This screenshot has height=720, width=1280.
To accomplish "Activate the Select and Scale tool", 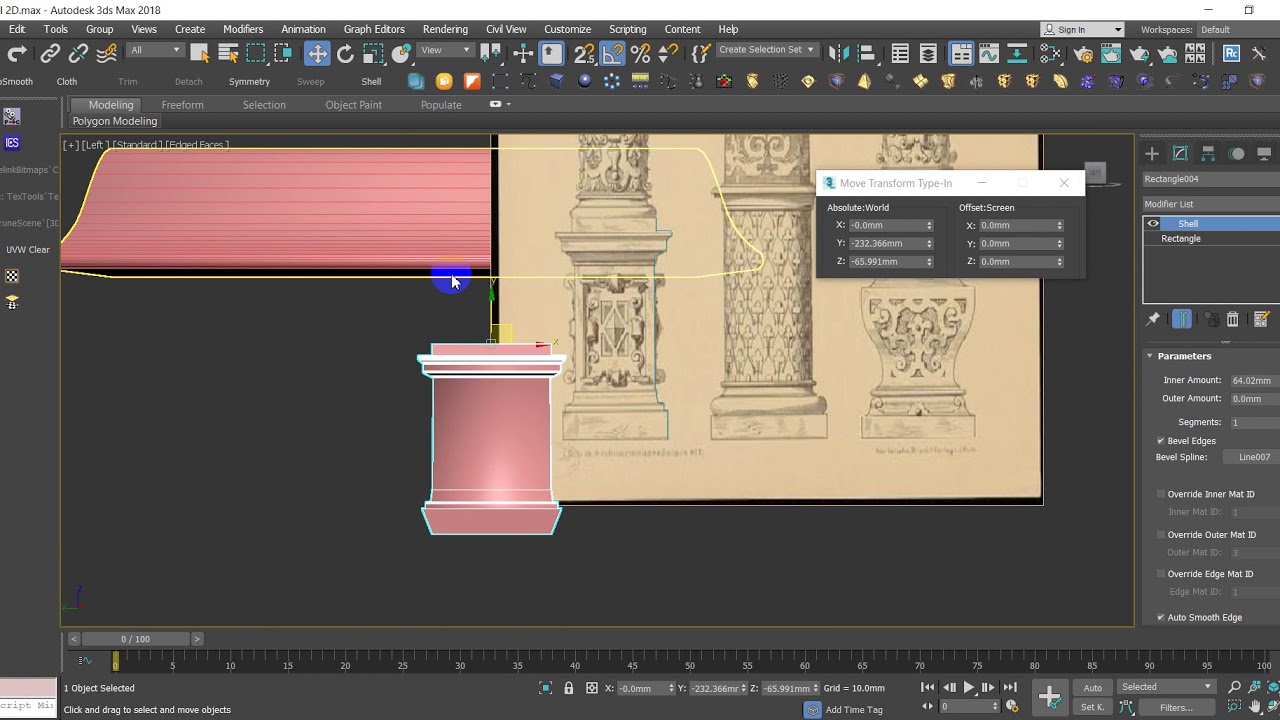I will pyautogui.click(x=373, y=54).
